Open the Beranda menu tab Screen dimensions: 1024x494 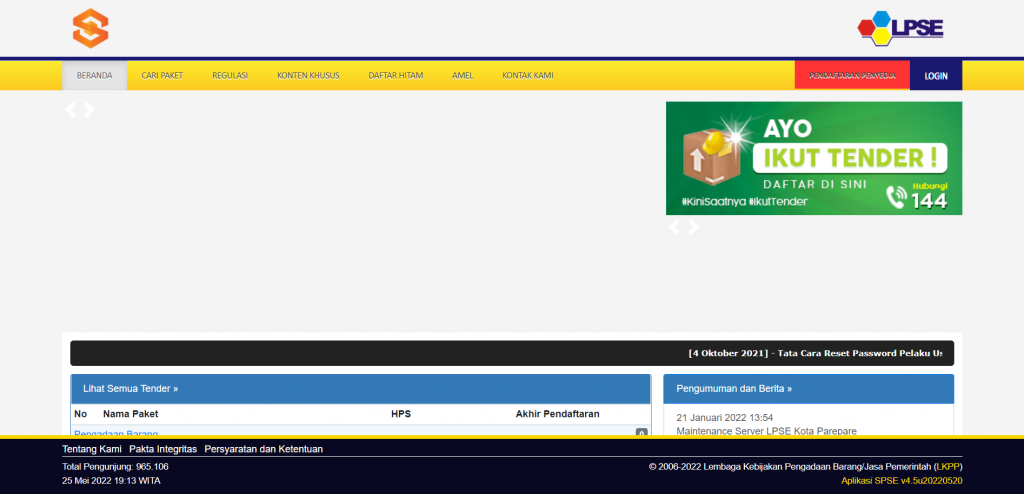click(94, 76)
